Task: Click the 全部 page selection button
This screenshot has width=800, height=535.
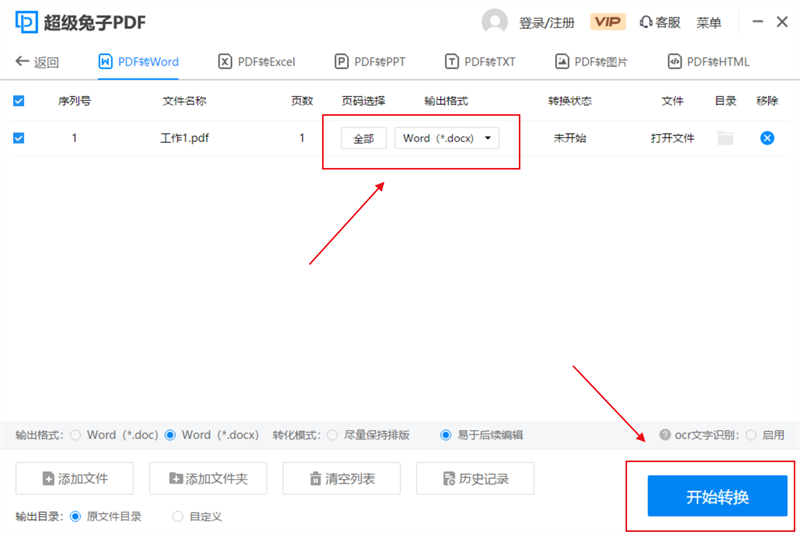Action: tap(364, 138)
